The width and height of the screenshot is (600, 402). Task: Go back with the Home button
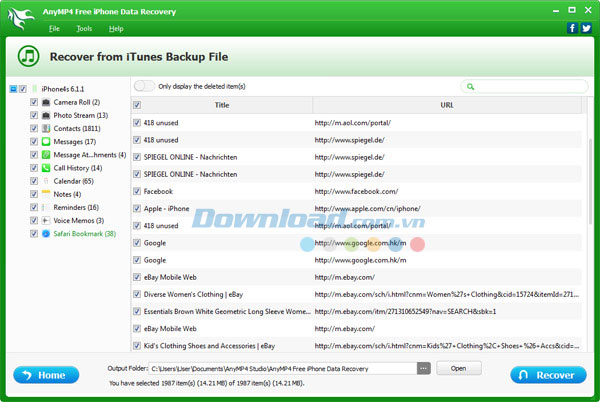point(45,375)
